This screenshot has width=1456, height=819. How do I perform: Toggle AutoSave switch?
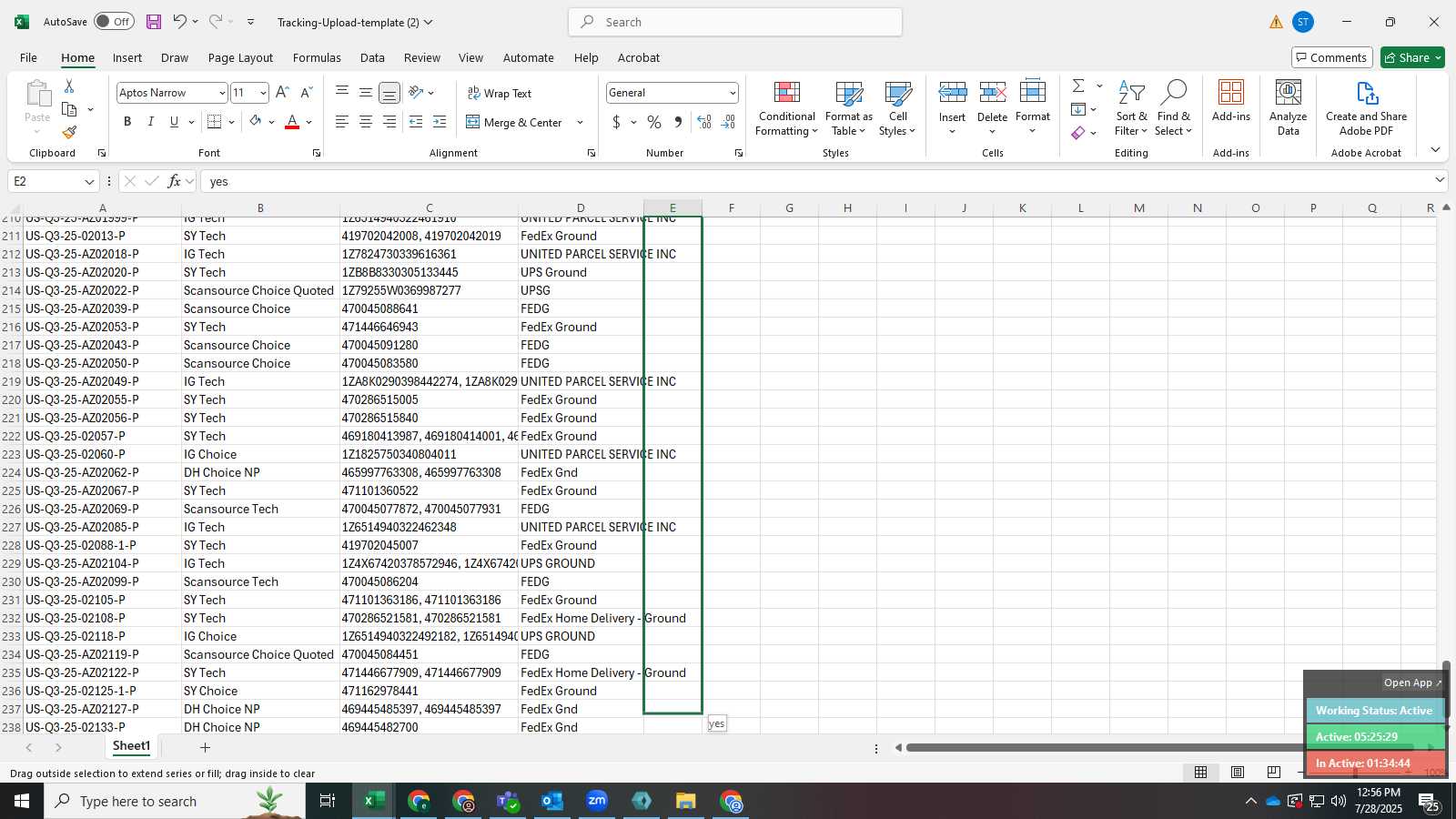[x=114, y=22]
